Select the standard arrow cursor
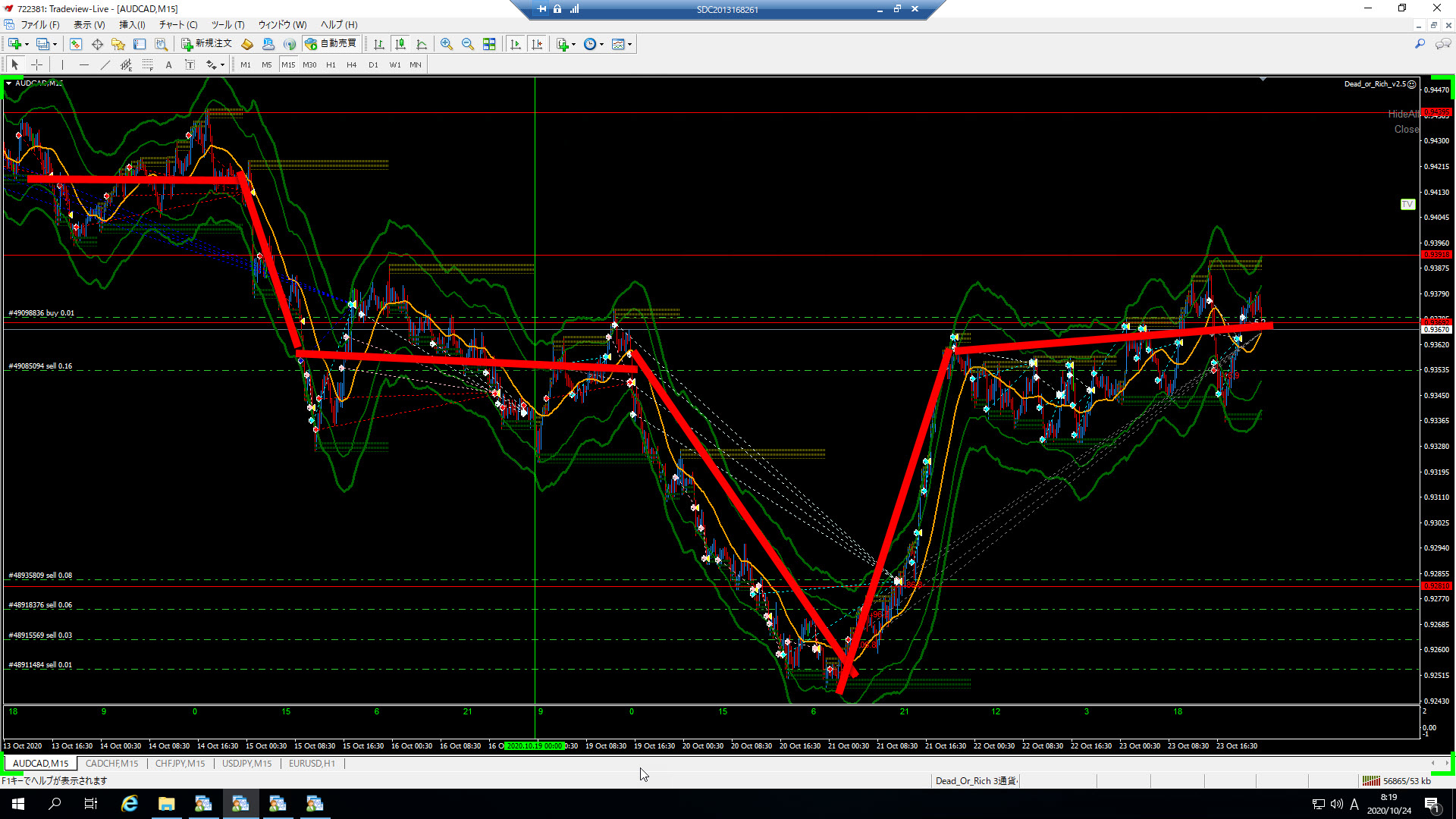 coord(14,64)
